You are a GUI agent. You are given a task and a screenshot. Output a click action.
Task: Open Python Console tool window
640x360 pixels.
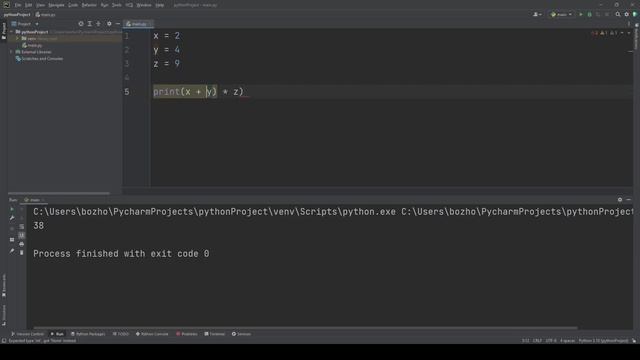pos(152,334)
